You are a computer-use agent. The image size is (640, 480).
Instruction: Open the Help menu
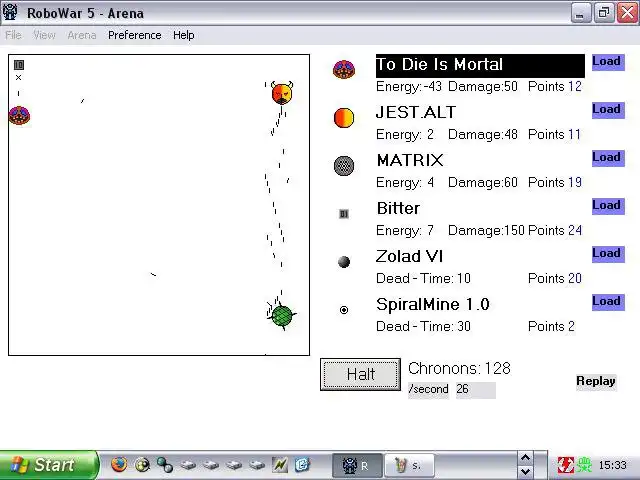coord(184,35)
